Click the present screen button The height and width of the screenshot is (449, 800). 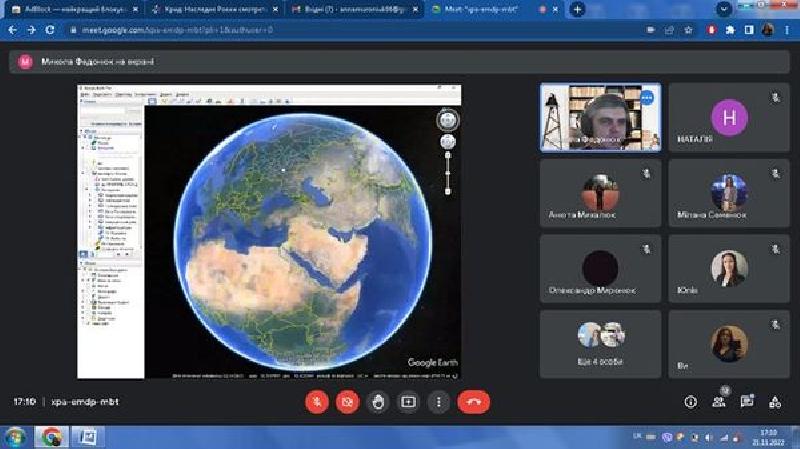408,402
